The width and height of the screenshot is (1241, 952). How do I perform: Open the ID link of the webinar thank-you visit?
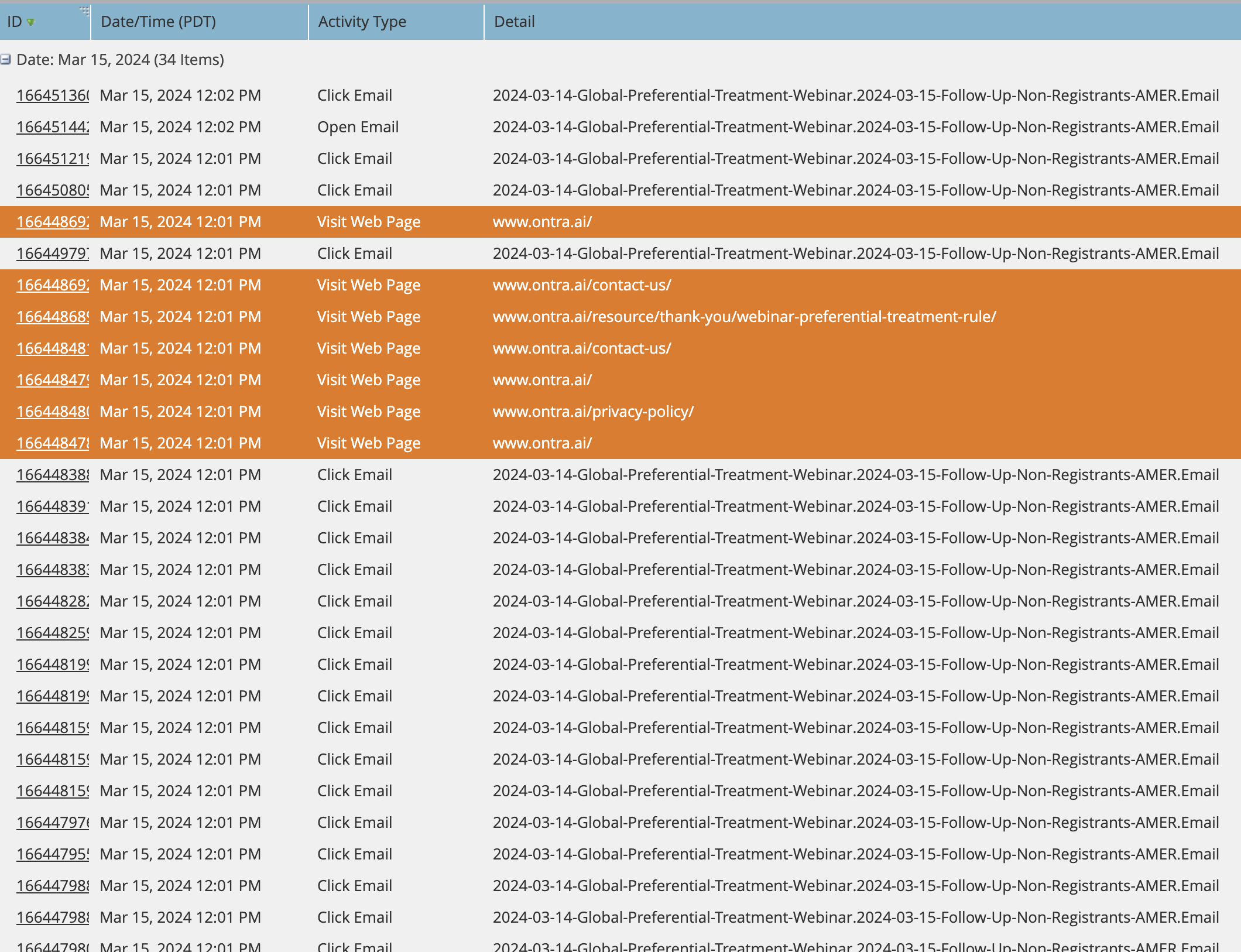tap(52, 316)
